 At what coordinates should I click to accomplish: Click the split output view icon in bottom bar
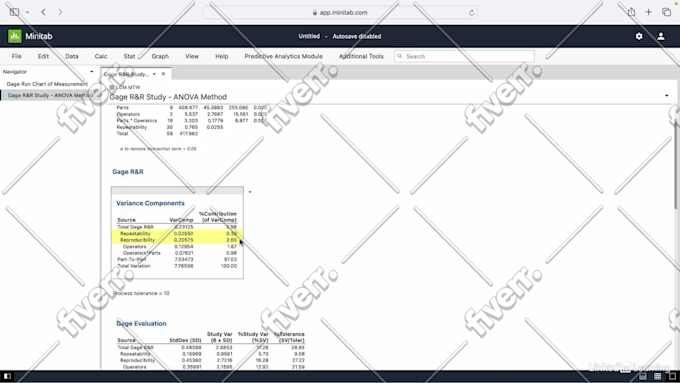pyautogui.click(x=643, y=376)
